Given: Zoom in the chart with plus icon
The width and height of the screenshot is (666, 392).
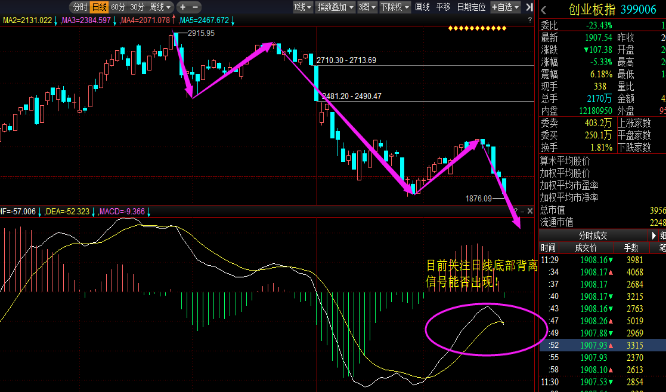Looking at the screenshot, I should tap(183, 7).
